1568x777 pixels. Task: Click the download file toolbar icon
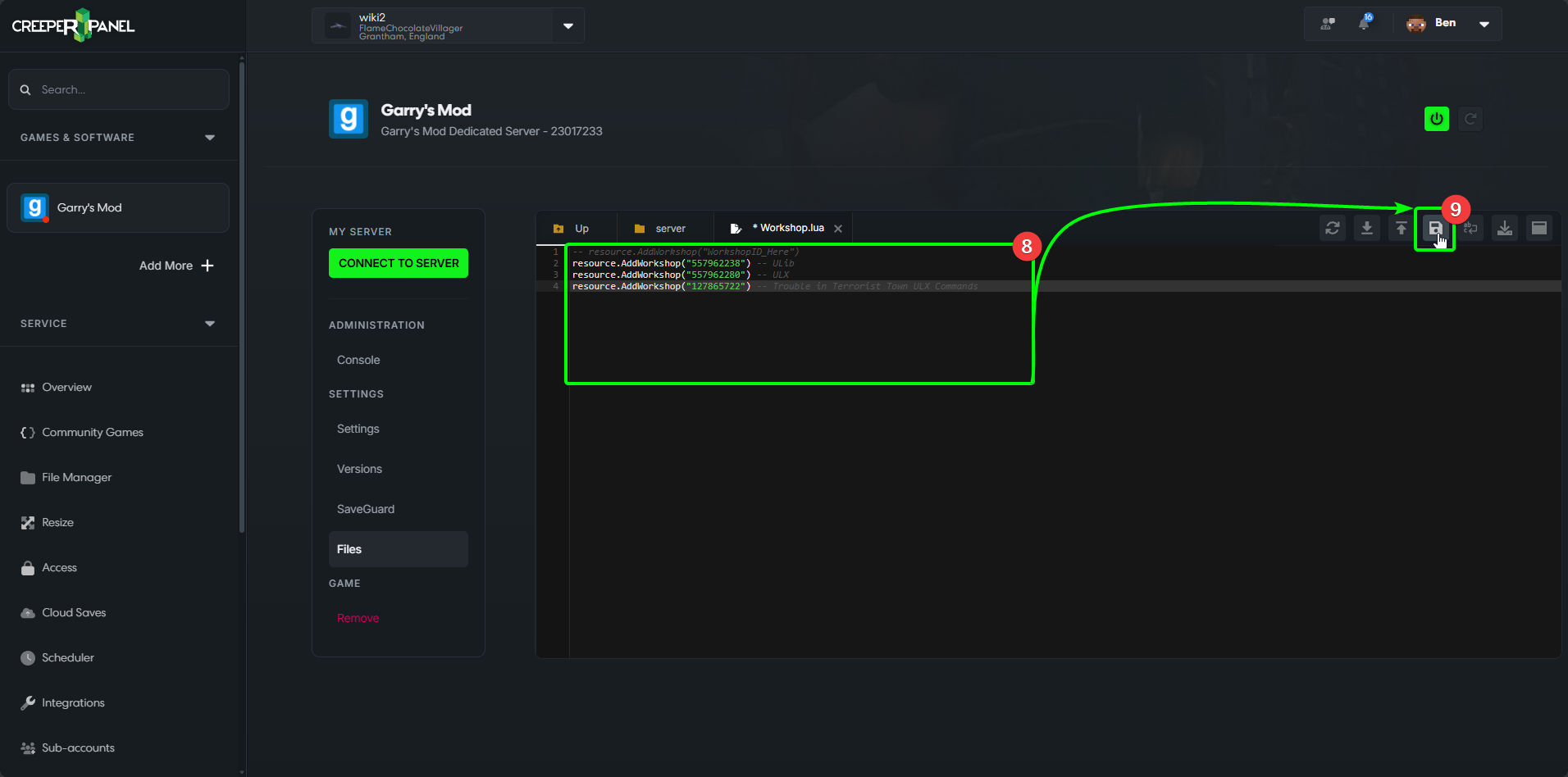point(1367,228)
